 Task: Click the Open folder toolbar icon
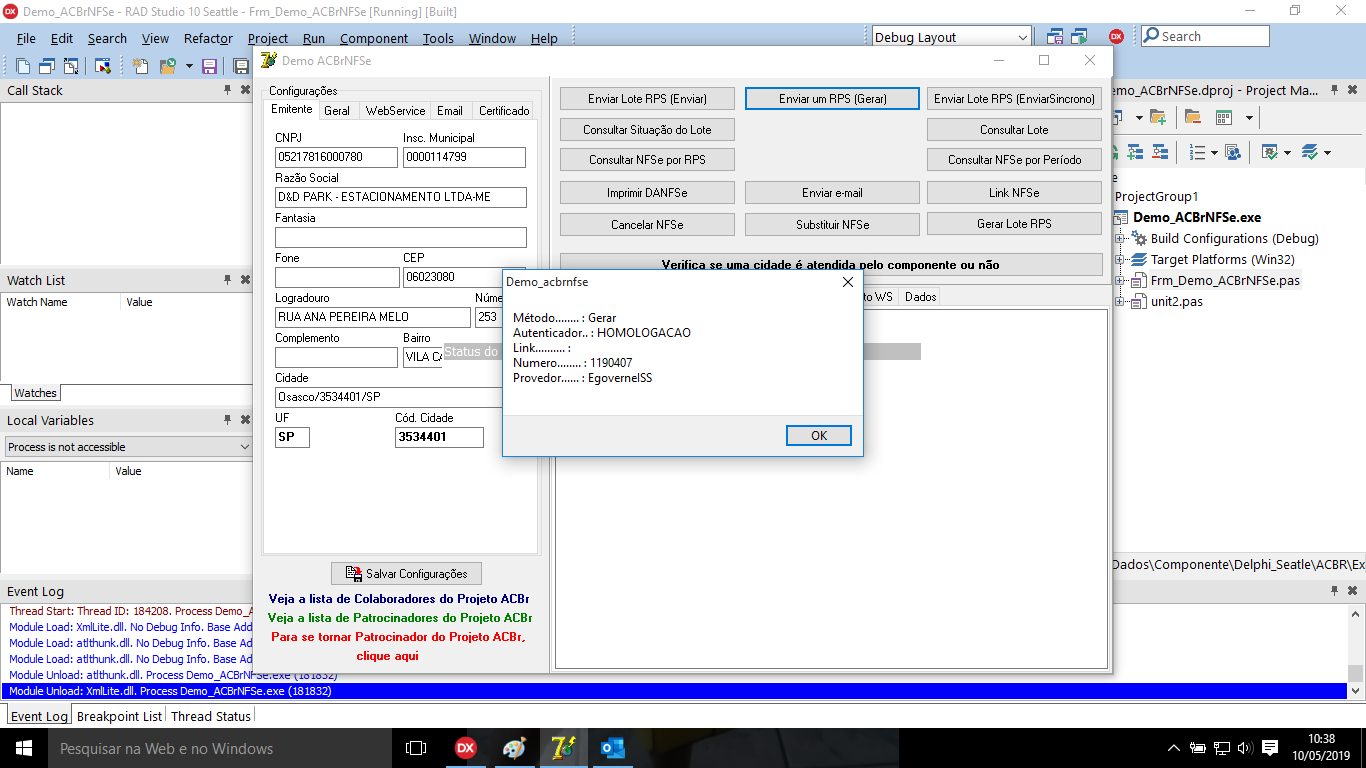click(167, 66)
